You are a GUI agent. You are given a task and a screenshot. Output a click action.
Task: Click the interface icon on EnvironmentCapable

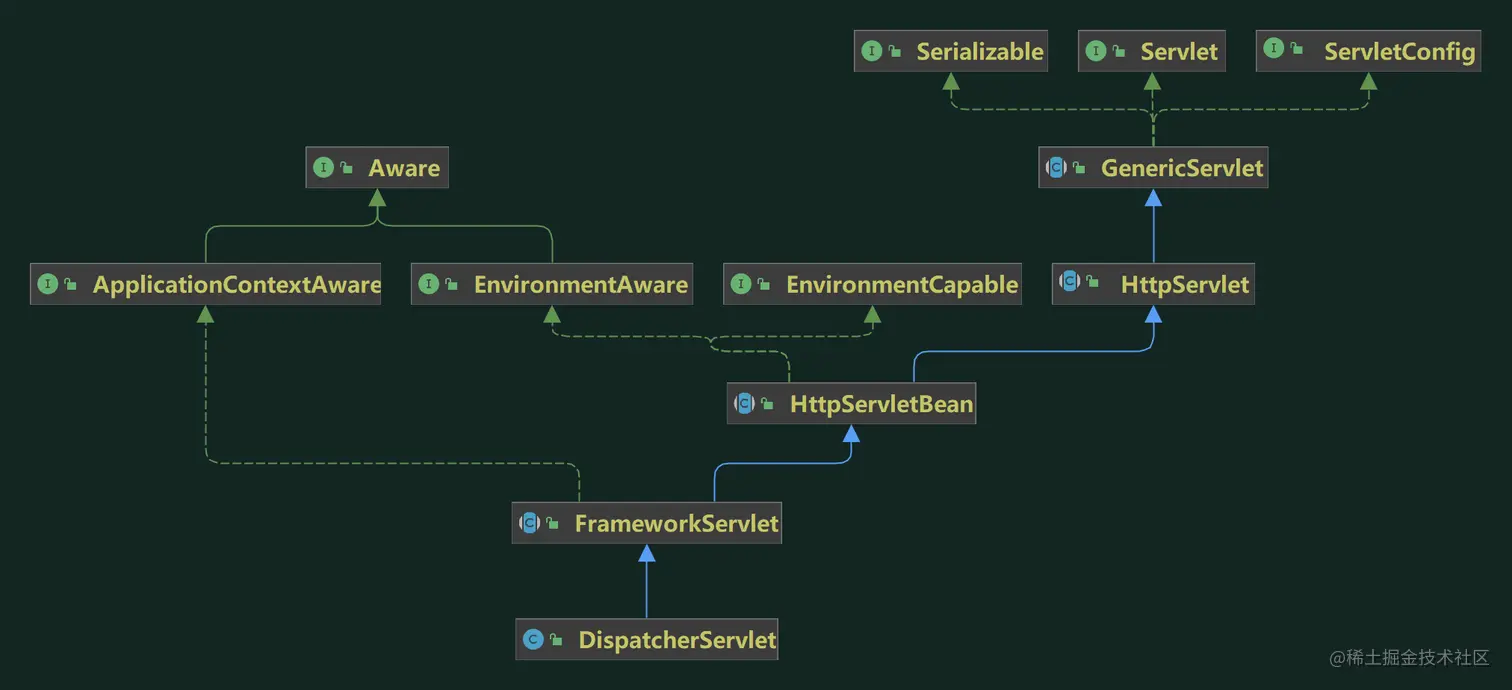click(x=740, y=284)
